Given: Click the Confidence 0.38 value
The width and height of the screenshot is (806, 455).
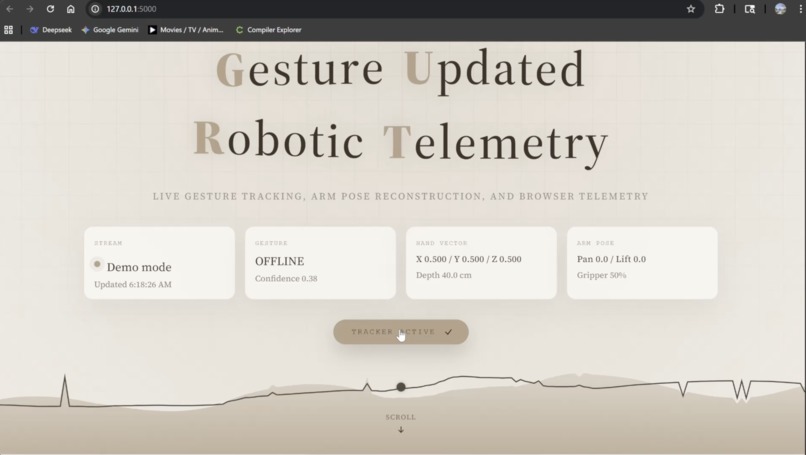Looking at the screenshot, I should point(286,279).
